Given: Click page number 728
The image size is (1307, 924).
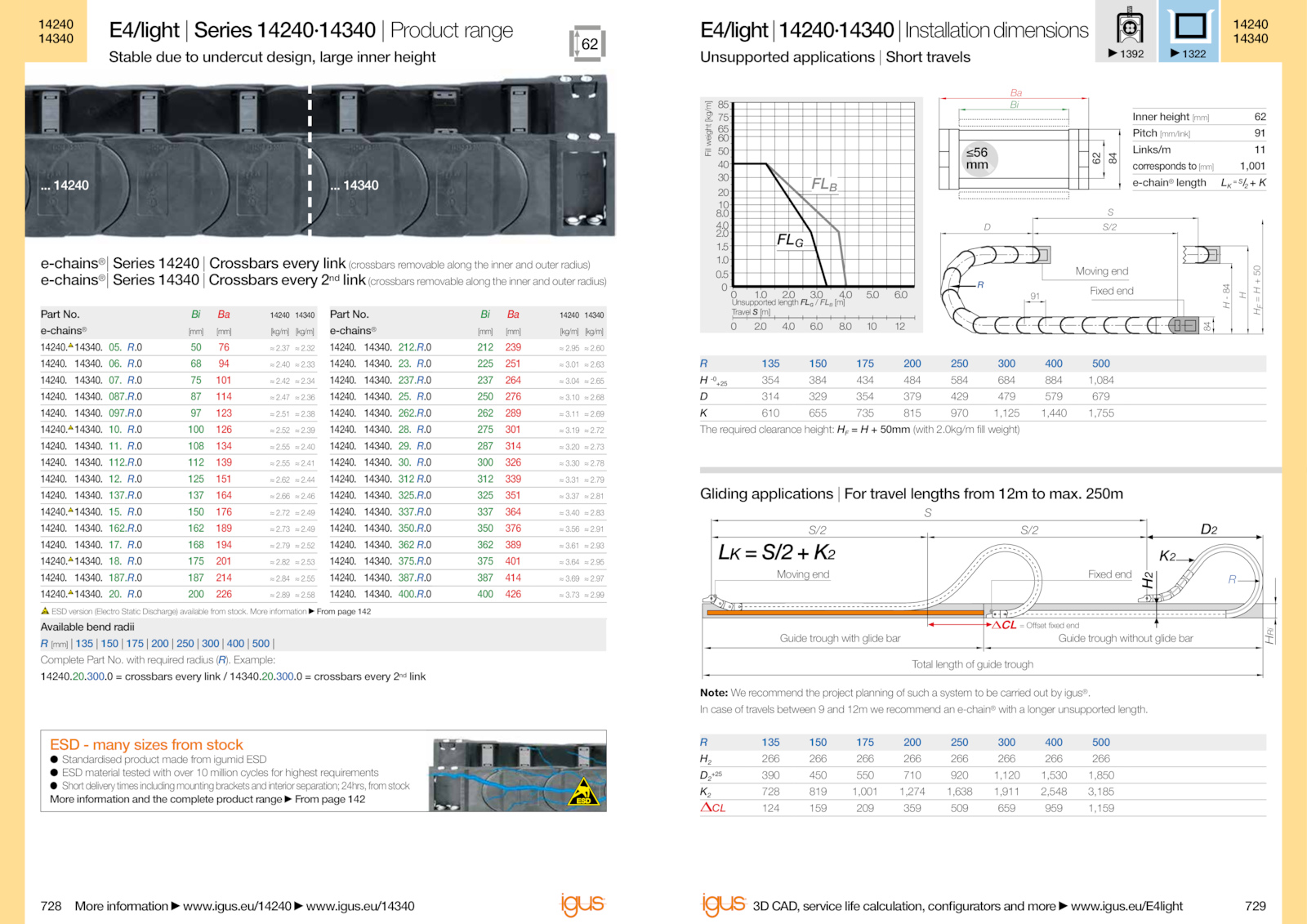Looking at the screenshot, I should pos(51,906).
